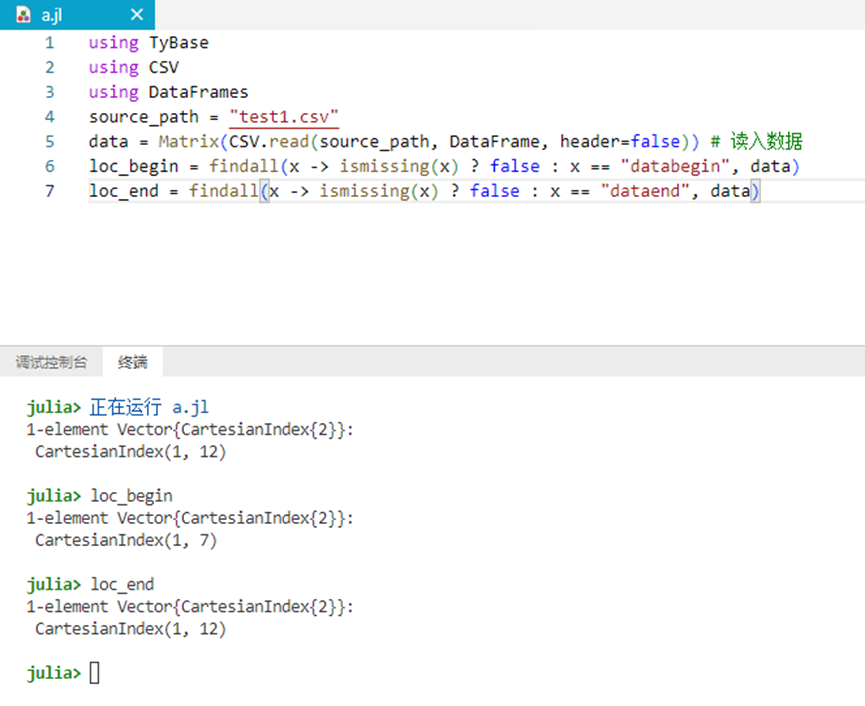This screenshot has height=706, width=865.
Task: Click the "dataend" string literal
Action: pos(645,191)
